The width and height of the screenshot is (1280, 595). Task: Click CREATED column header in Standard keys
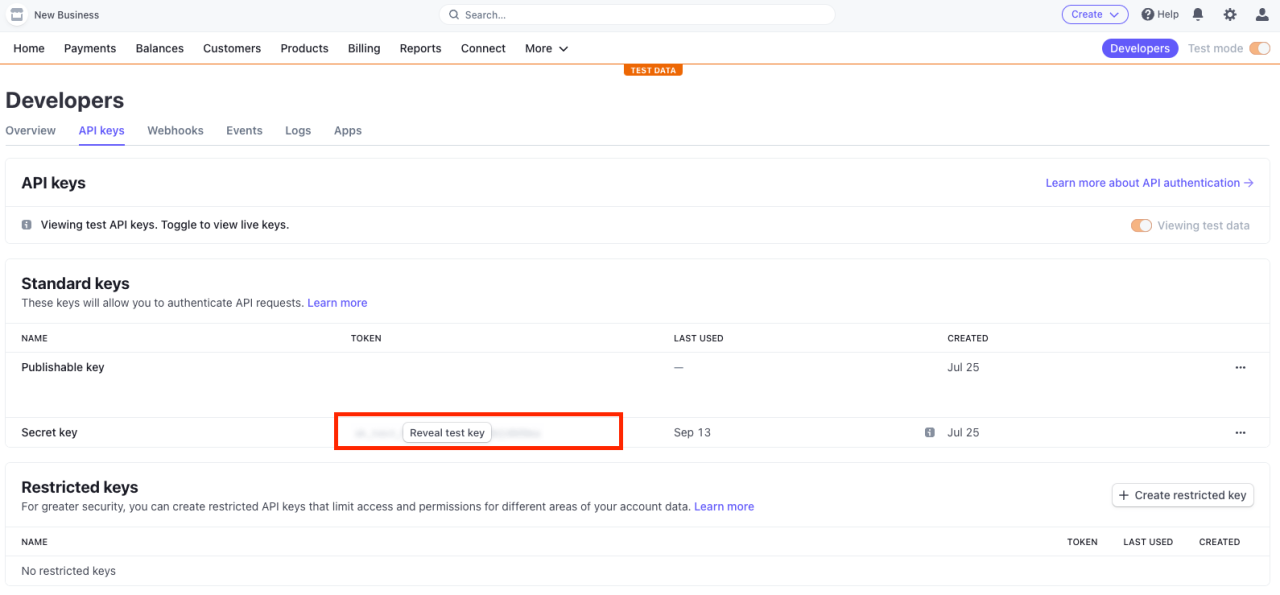pyautogui.click(x=968, y=338)
